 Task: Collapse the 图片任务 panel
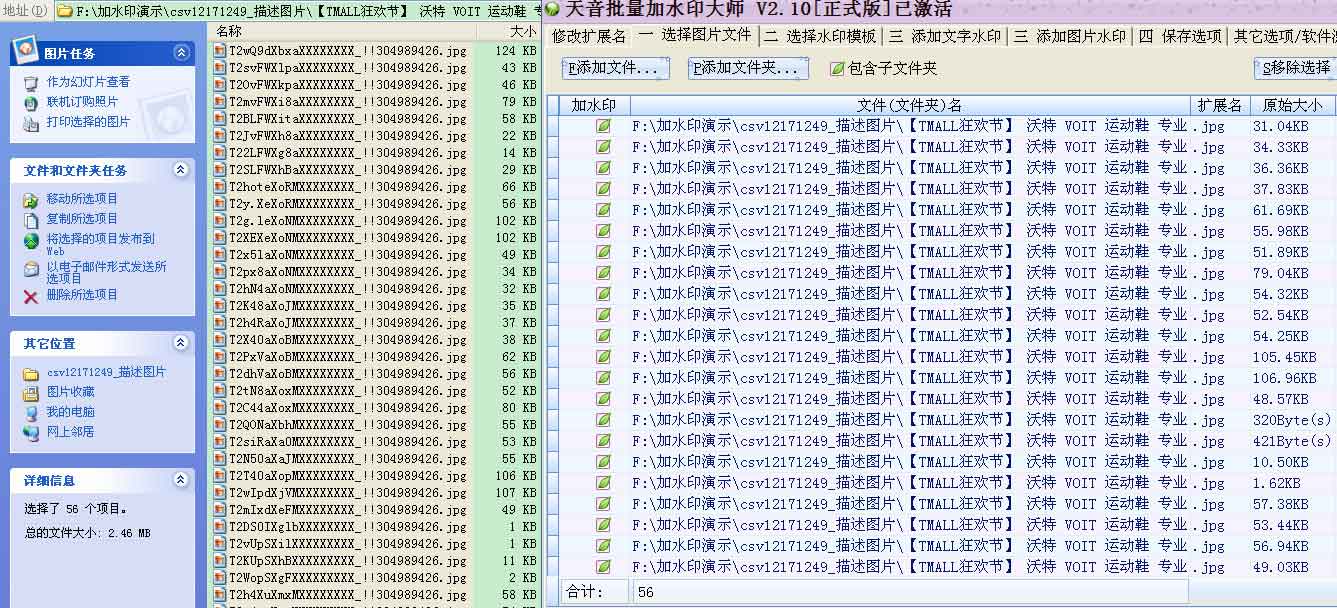coord(181,53)
